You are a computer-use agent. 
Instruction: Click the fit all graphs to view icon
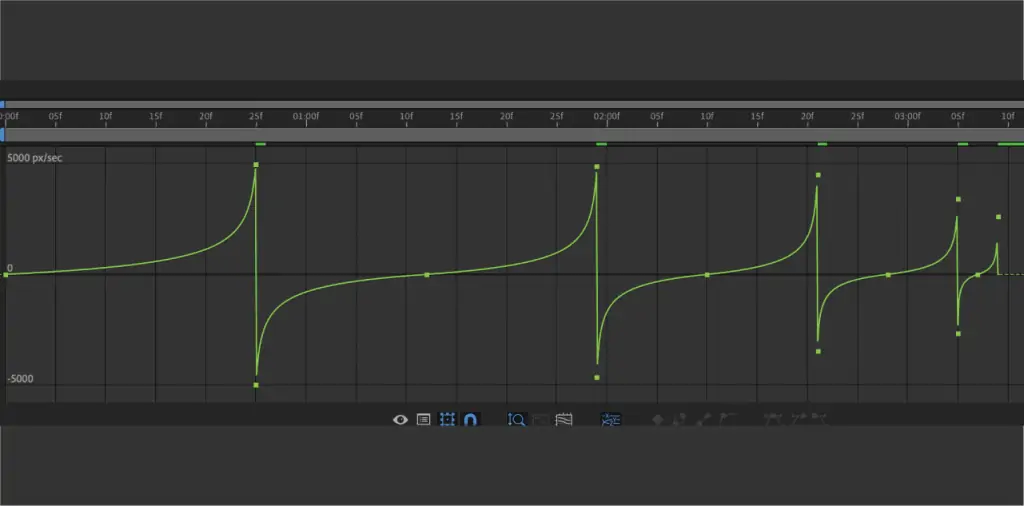coord(564,420)
